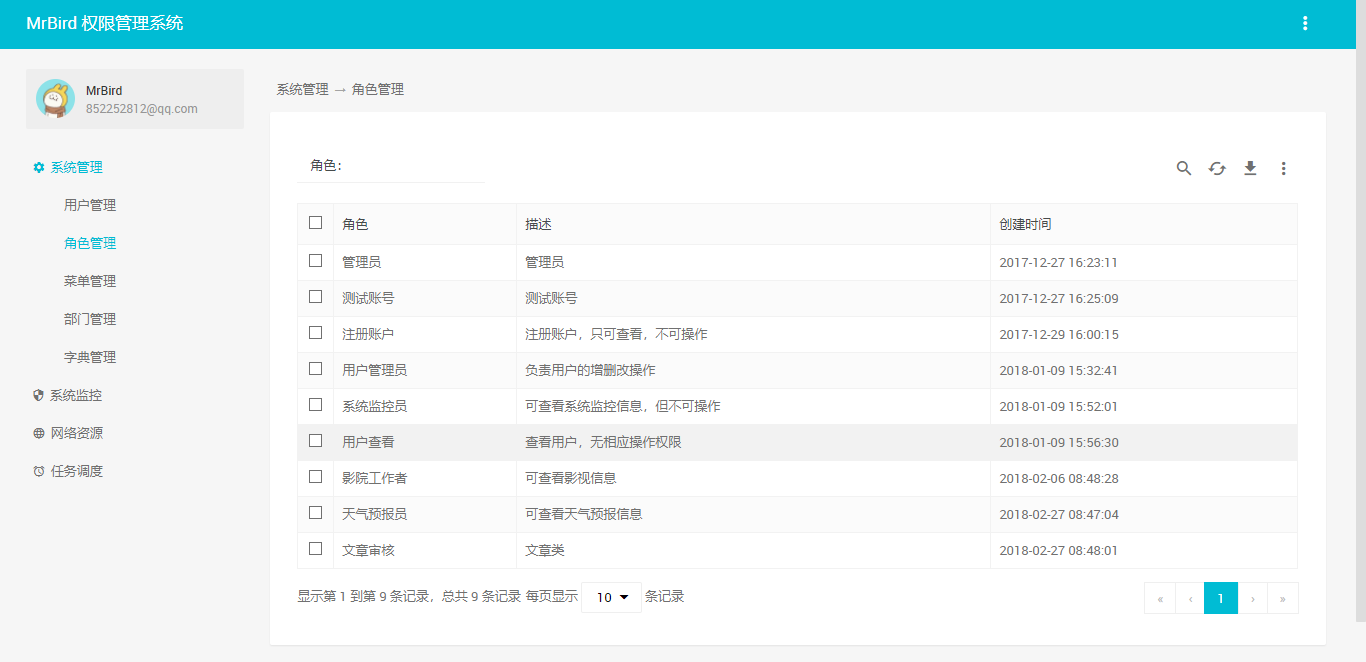Expand the 任务调度 menu section
The width and height of the screenshot is (1366, 662).
tap(76, 471)
